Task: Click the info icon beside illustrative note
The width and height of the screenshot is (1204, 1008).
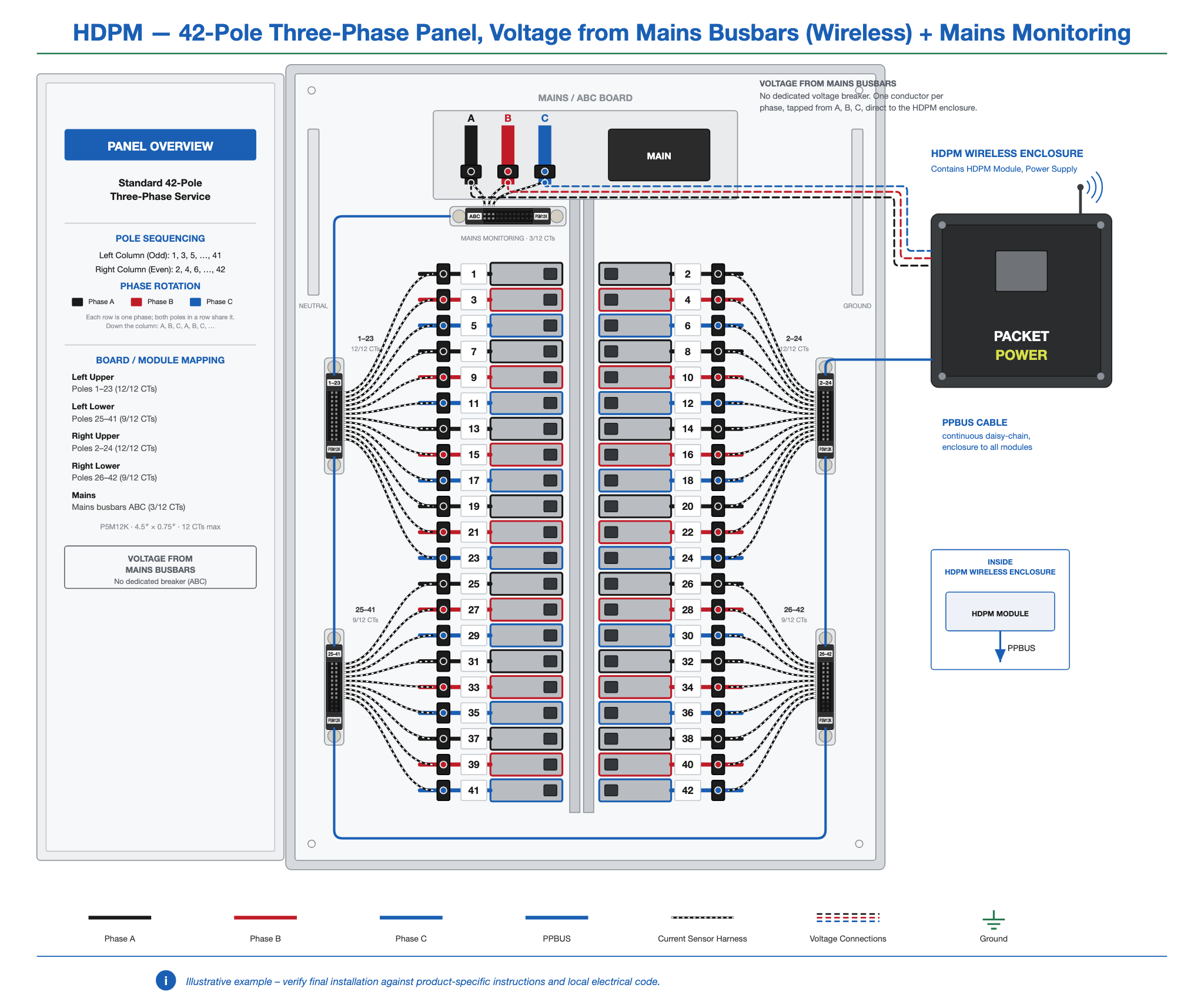Action: coord(166,980)
